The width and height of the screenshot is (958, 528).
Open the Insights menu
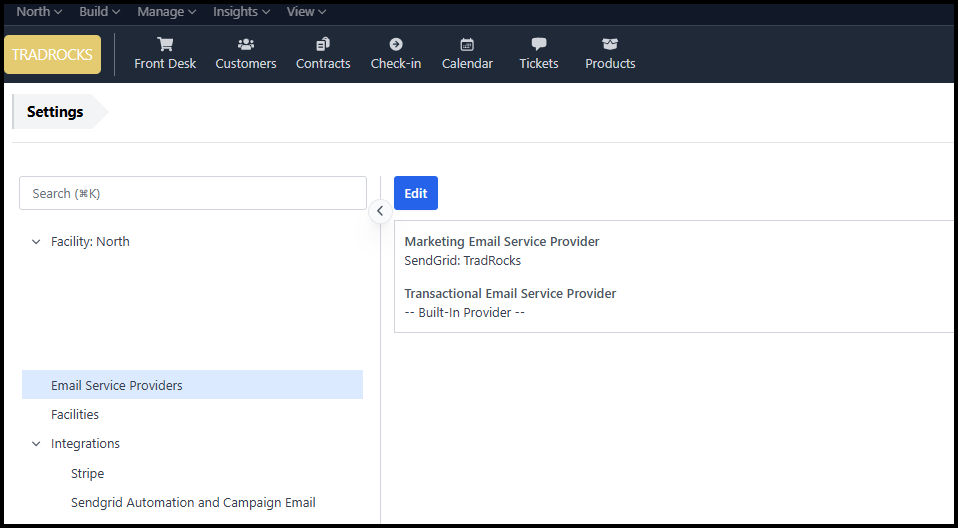[241, 12]
